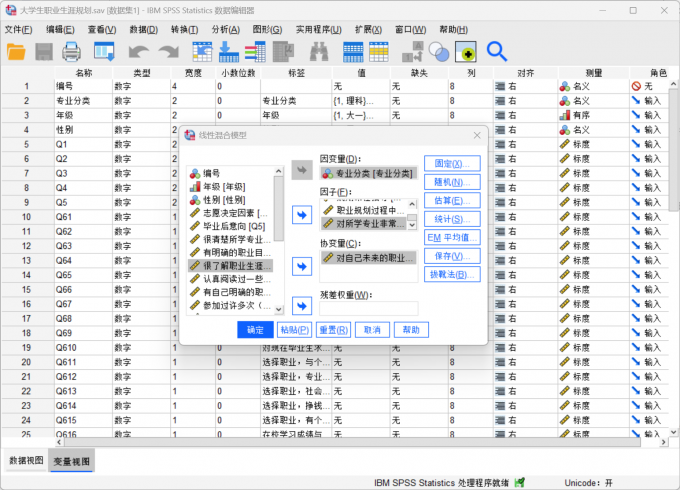
Task: Click the Insert cases icon
Action: 353,52
